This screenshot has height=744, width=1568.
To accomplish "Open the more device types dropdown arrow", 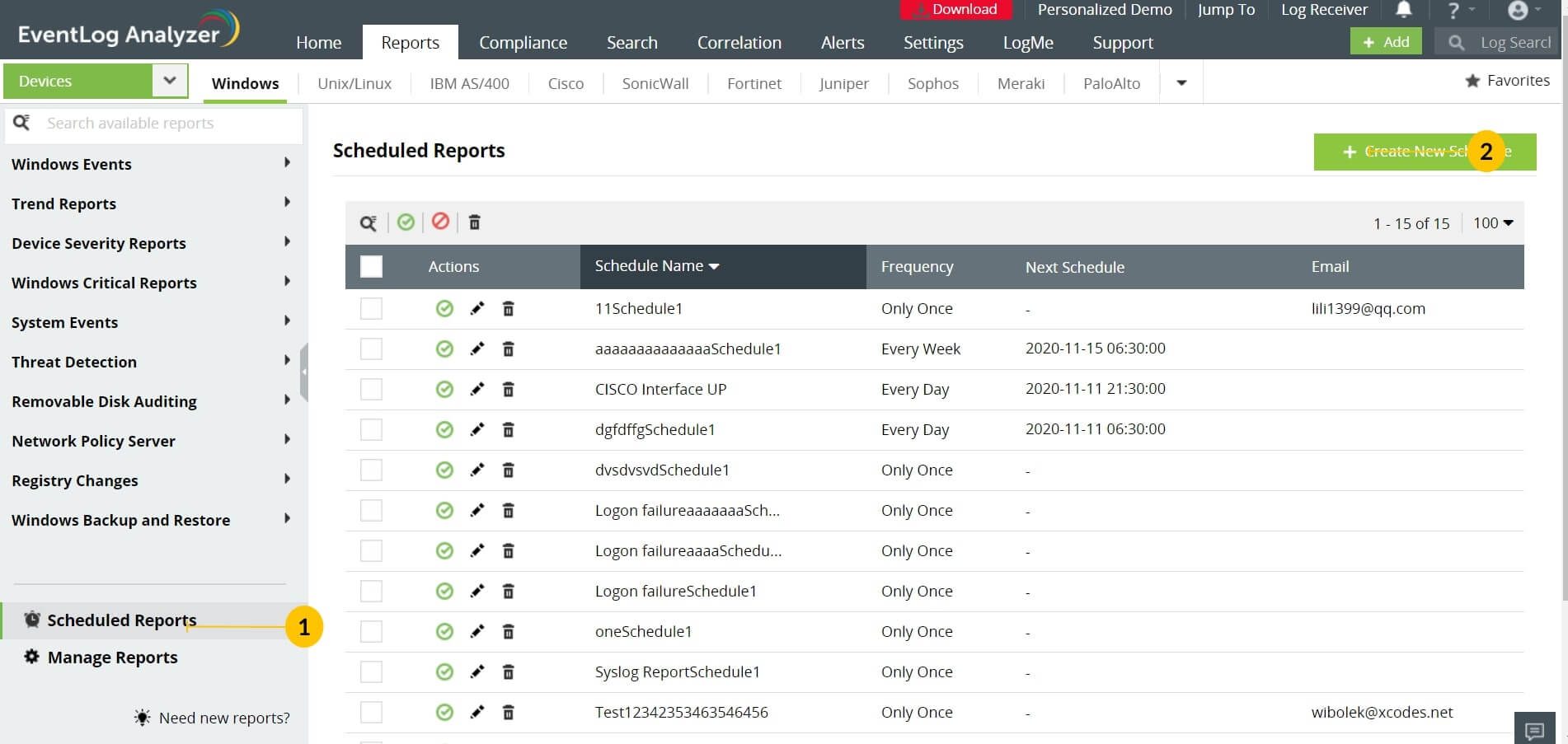I will click(x=1181, y=83).
